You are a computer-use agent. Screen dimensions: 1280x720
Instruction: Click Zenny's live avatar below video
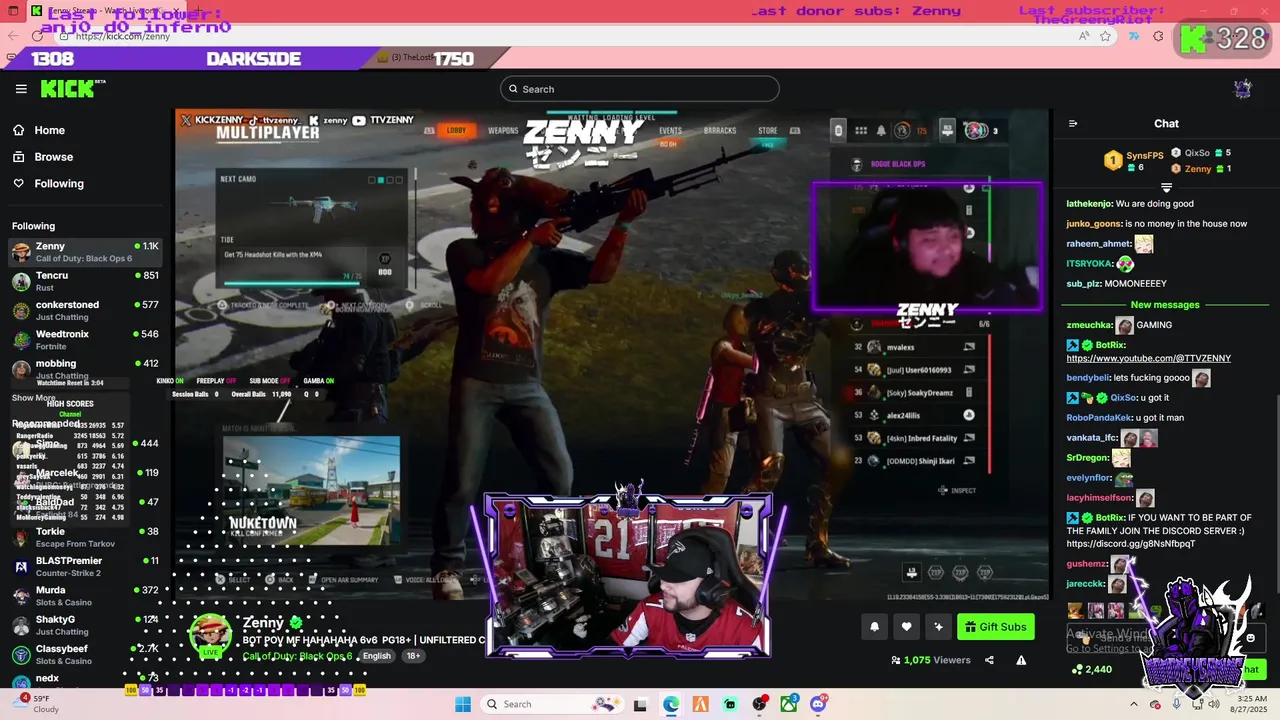pos(210,635)
